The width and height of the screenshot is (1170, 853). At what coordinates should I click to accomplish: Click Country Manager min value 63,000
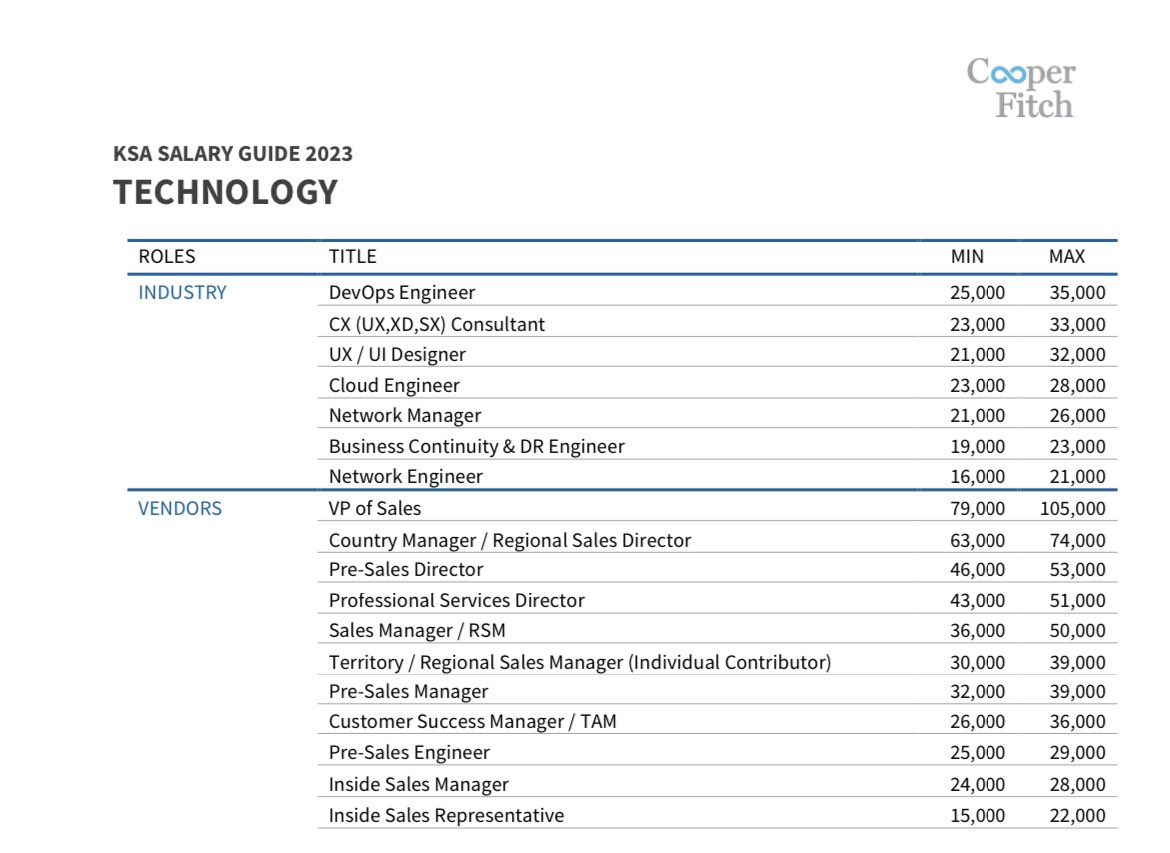click(x=977, y=540)
